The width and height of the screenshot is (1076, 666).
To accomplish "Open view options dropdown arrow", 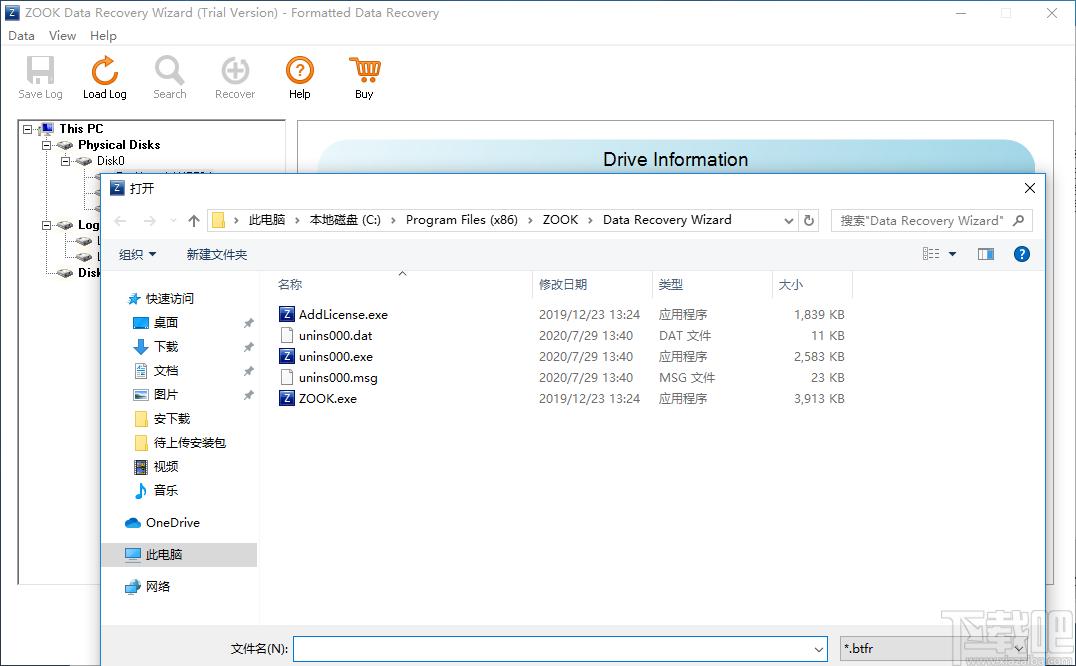I will pos(952,254).
